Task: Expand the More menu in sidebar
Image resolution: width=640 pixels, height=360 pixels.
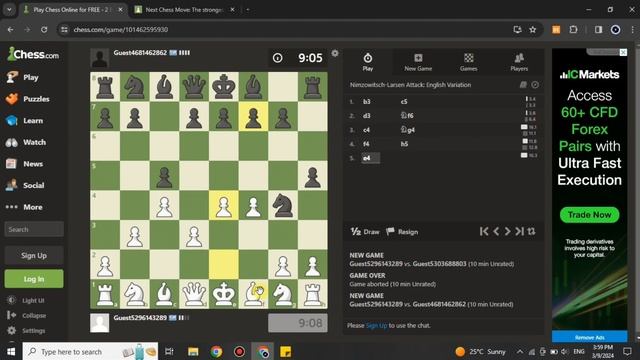Action: 24,207
